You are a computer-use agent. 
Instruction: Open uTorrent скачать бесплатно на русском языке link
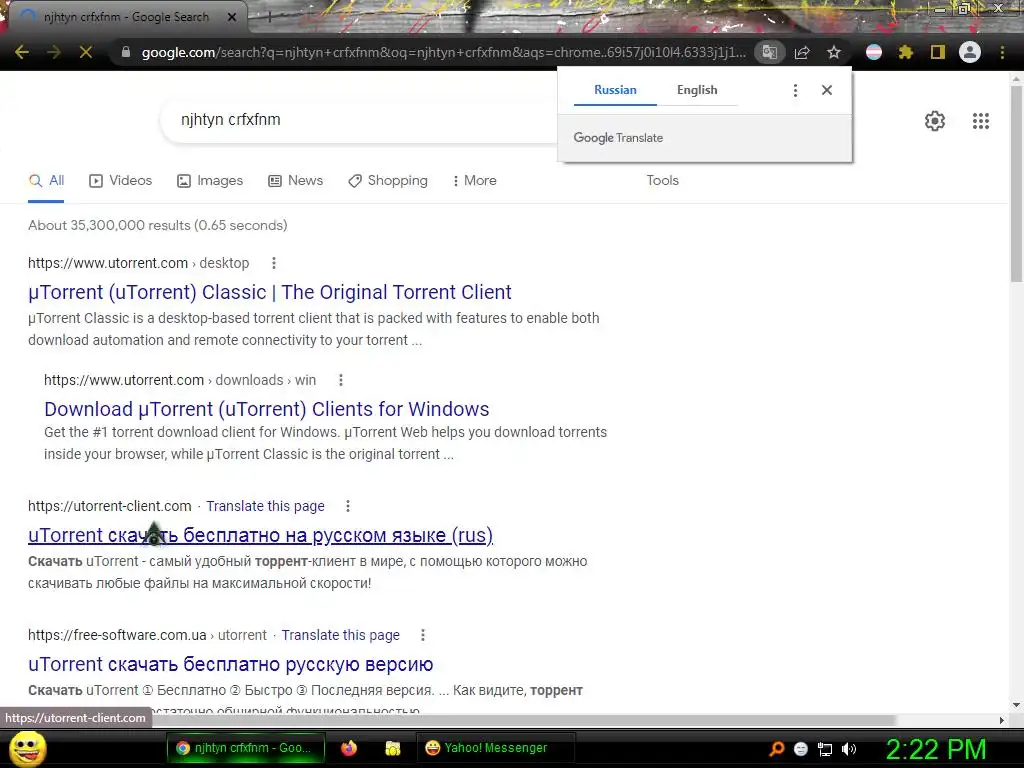tap(261, 536)
